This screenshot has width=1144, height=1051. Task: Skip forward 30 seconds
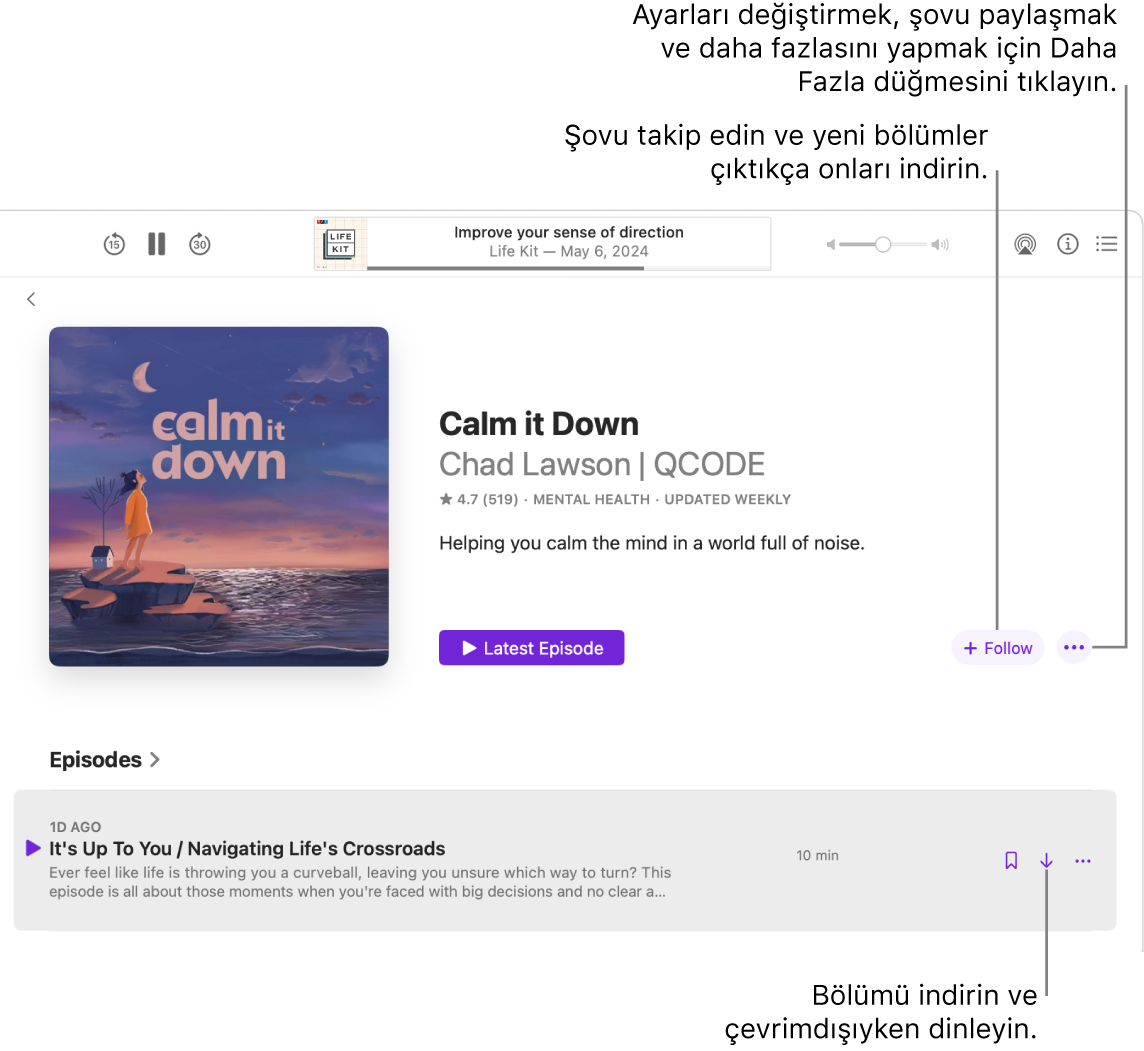(x=199, y=243)
